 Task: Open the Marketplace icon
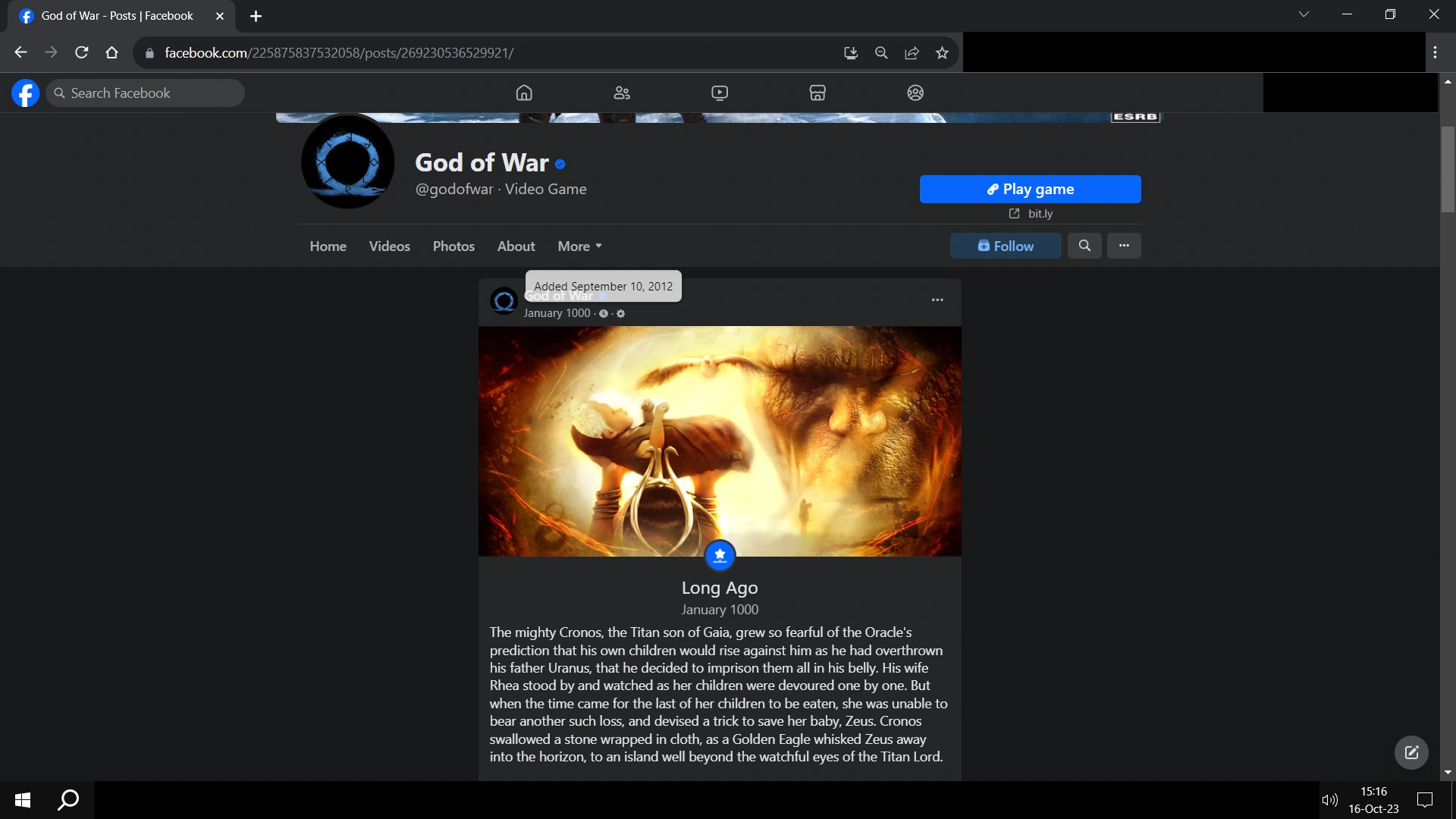tap(817, 93)
